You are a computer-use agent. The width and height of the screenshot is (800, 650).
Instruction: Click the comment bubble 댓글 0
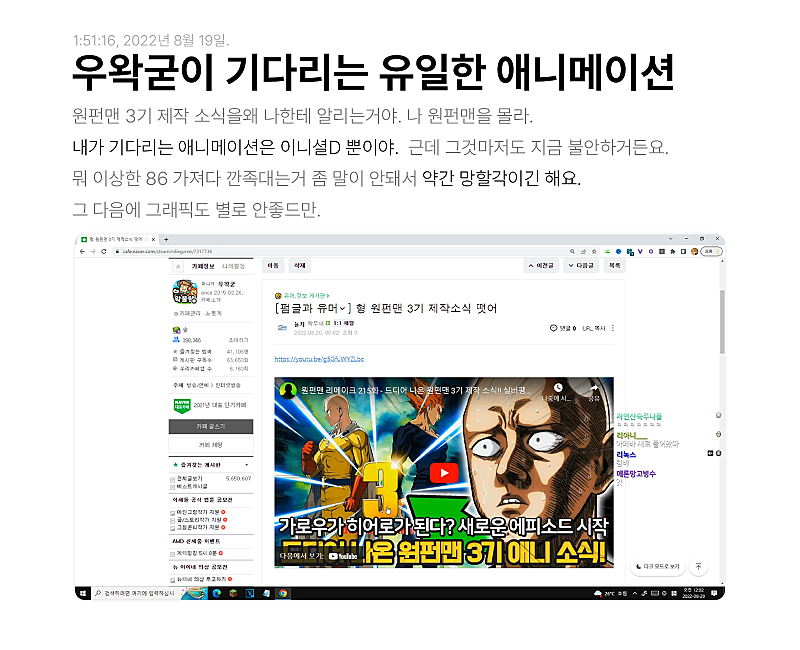coord(563,328)
